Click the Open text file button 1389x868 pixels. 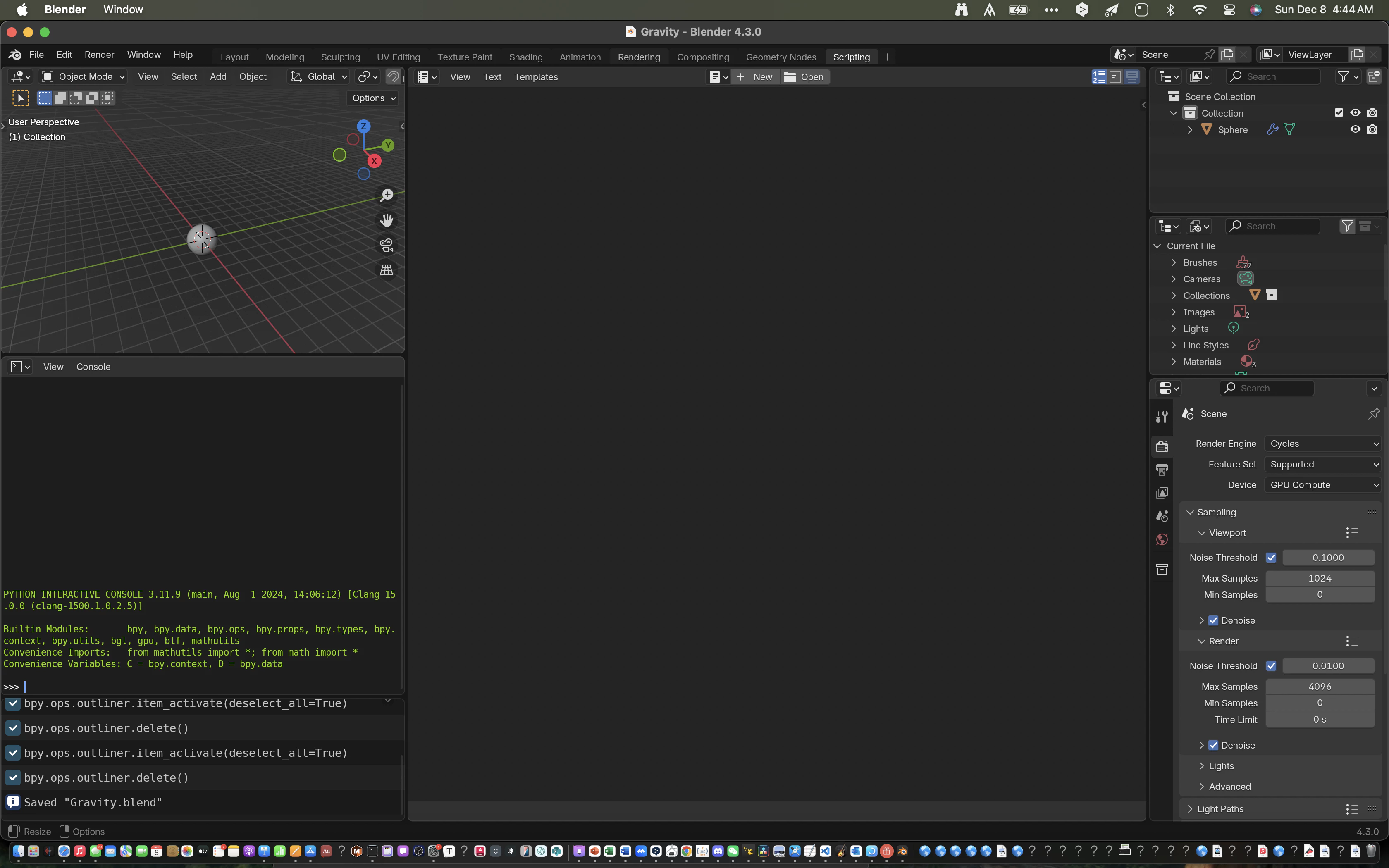tap(805, 77)
